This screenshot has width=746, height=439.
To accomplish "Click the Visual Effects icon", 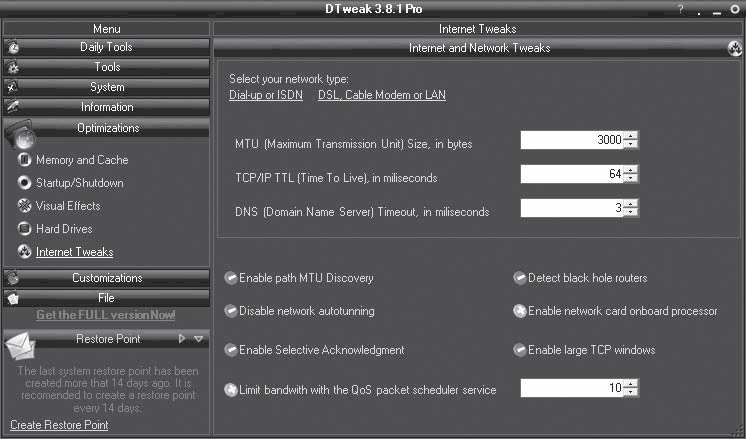I will point(24,205).
